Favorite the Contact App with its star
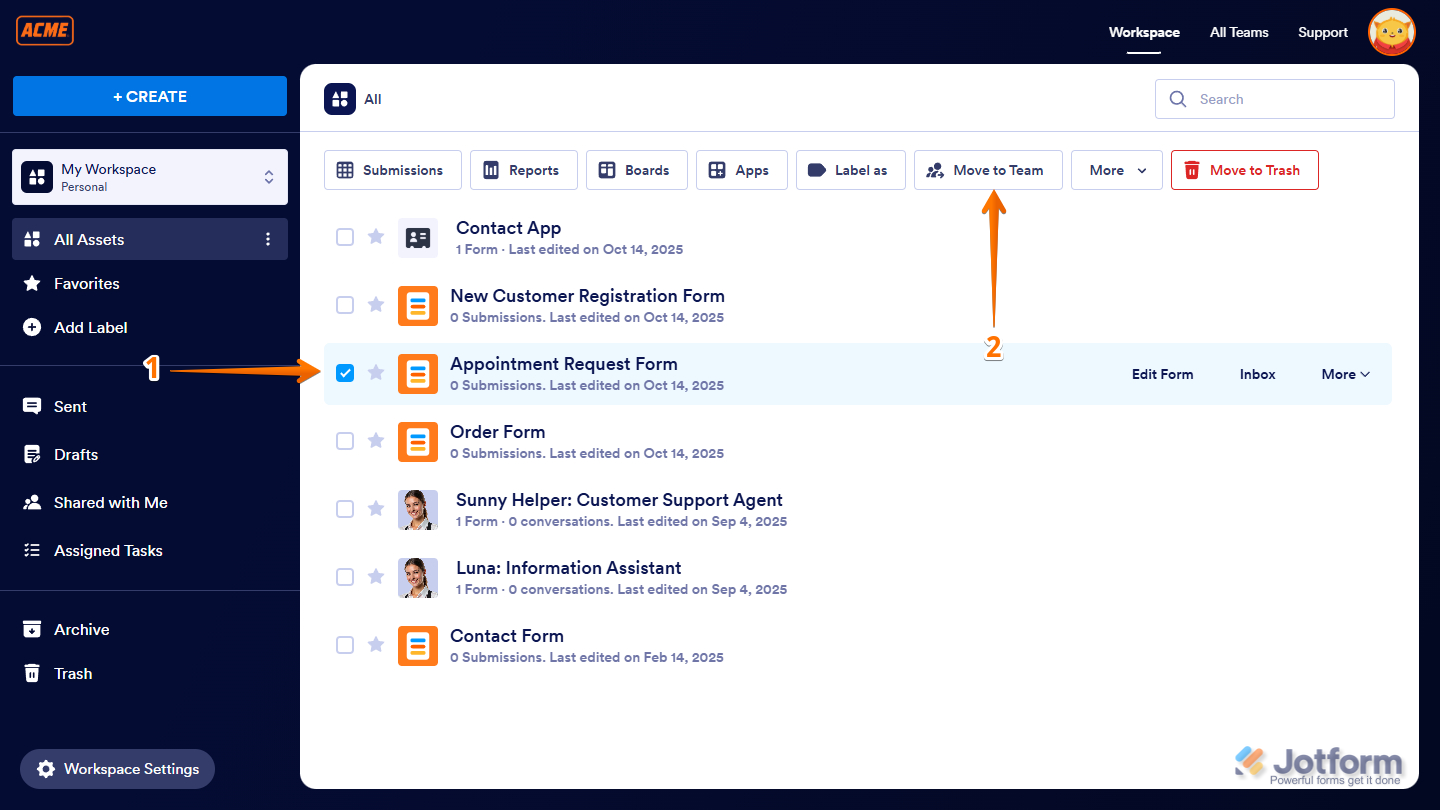This screenshot has height=810, width=1440. pos(376,236)
